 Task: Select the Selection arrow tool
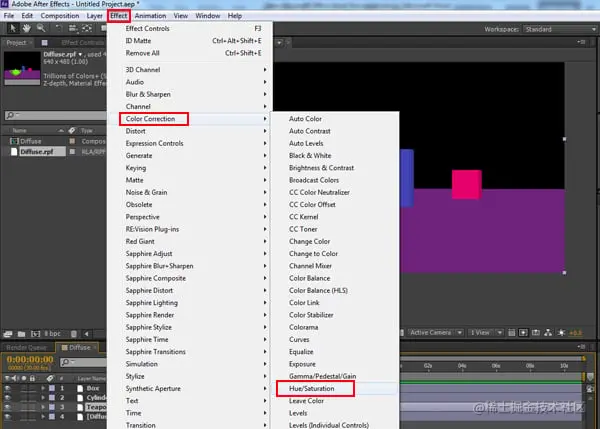click(x=12, y=28)
